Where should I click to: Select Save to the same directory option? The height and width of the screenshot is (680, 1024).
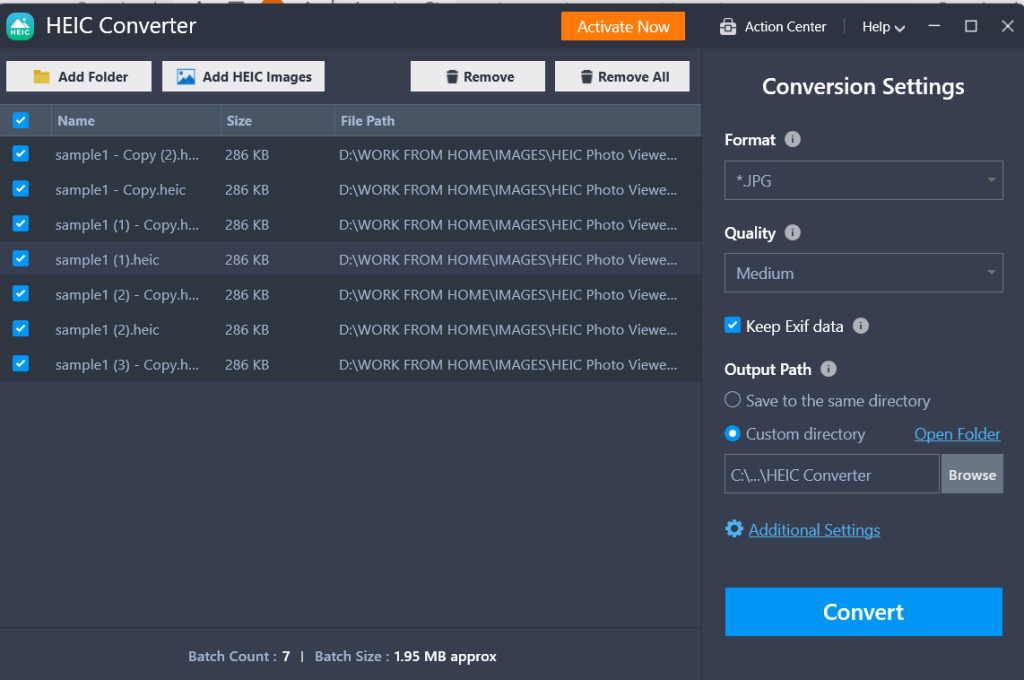click(733, 399)
